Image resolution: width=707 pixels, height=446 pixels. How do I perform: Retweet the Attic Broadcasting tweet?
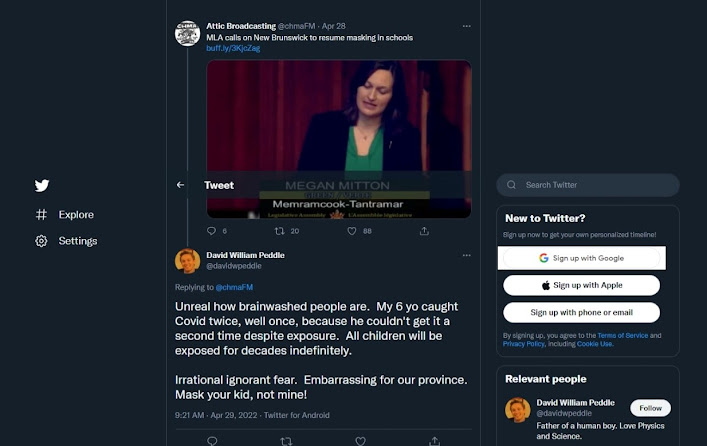280,231
